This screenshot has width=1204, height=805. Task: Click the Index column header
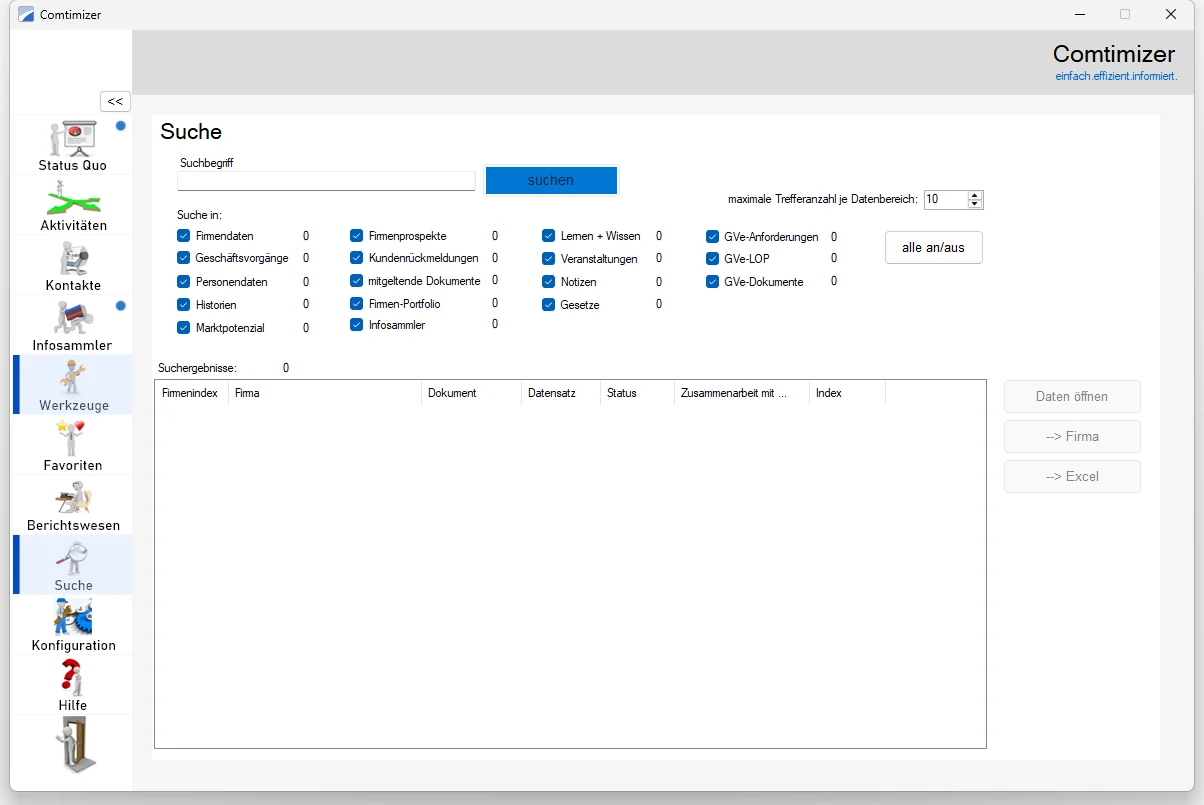pos(847,393)
